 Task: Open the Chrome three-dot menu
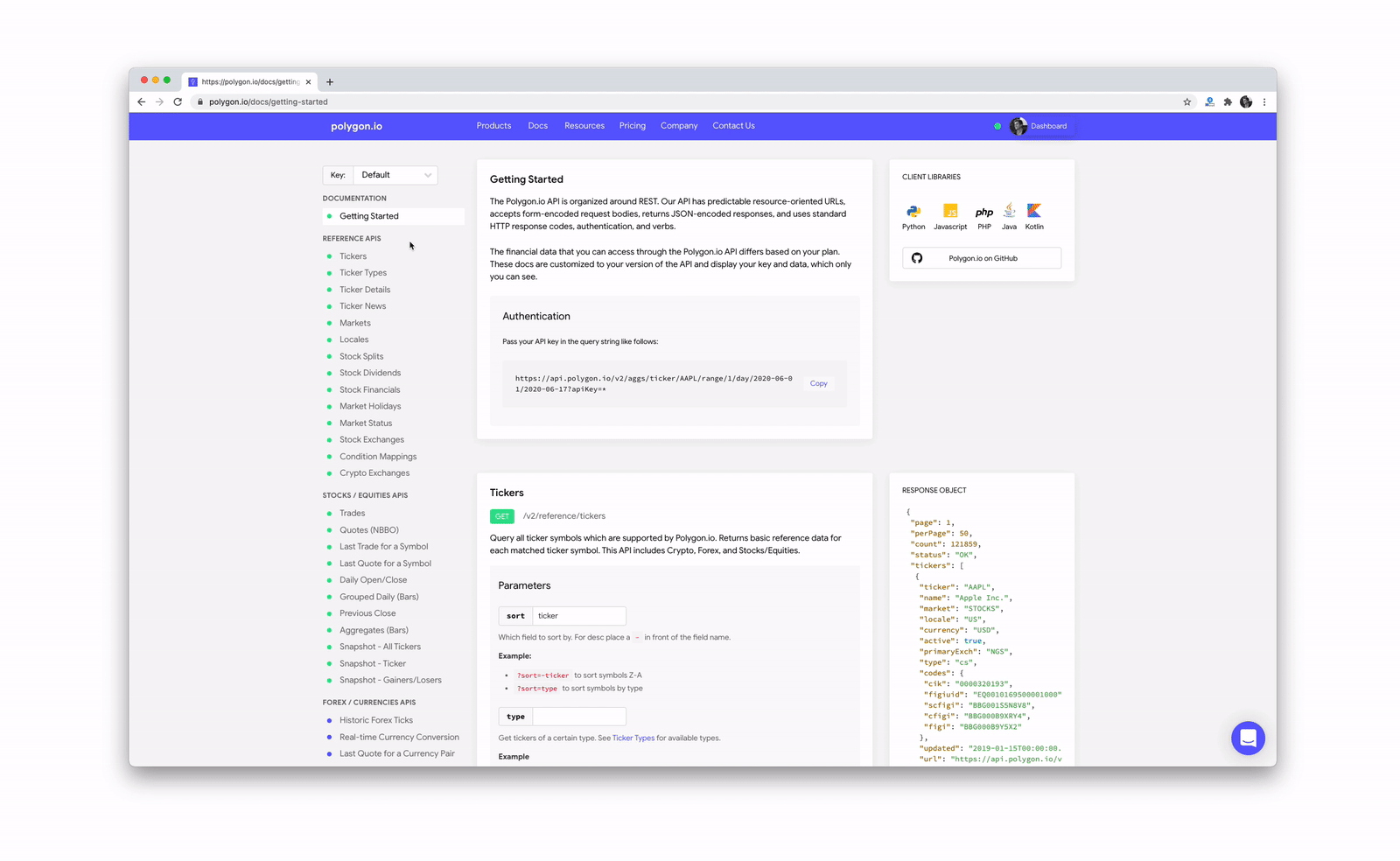[1264, 102]
